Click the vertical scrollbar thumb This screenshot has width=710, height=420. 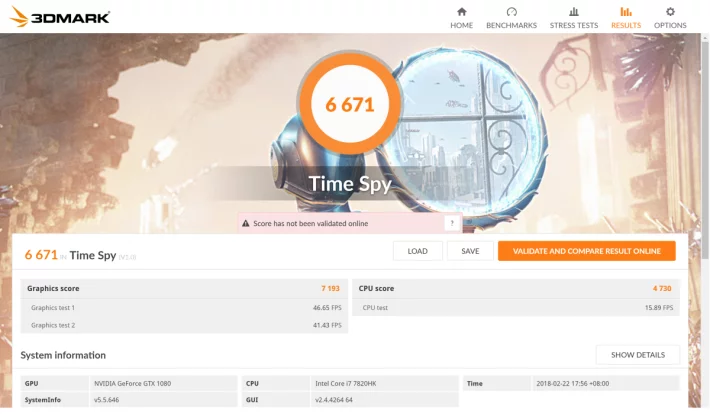click(705, 149)
